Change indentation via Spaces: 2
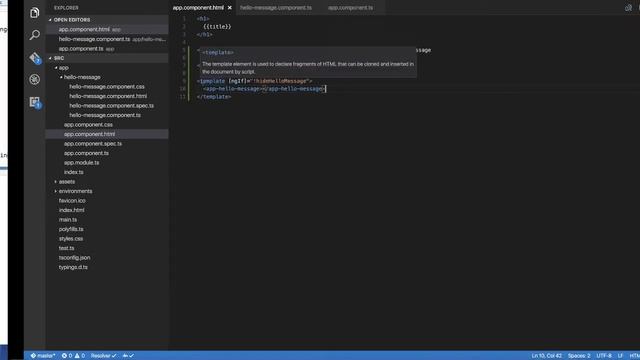Viewport: 640px width, 360px height. click(x=579, y=356)
